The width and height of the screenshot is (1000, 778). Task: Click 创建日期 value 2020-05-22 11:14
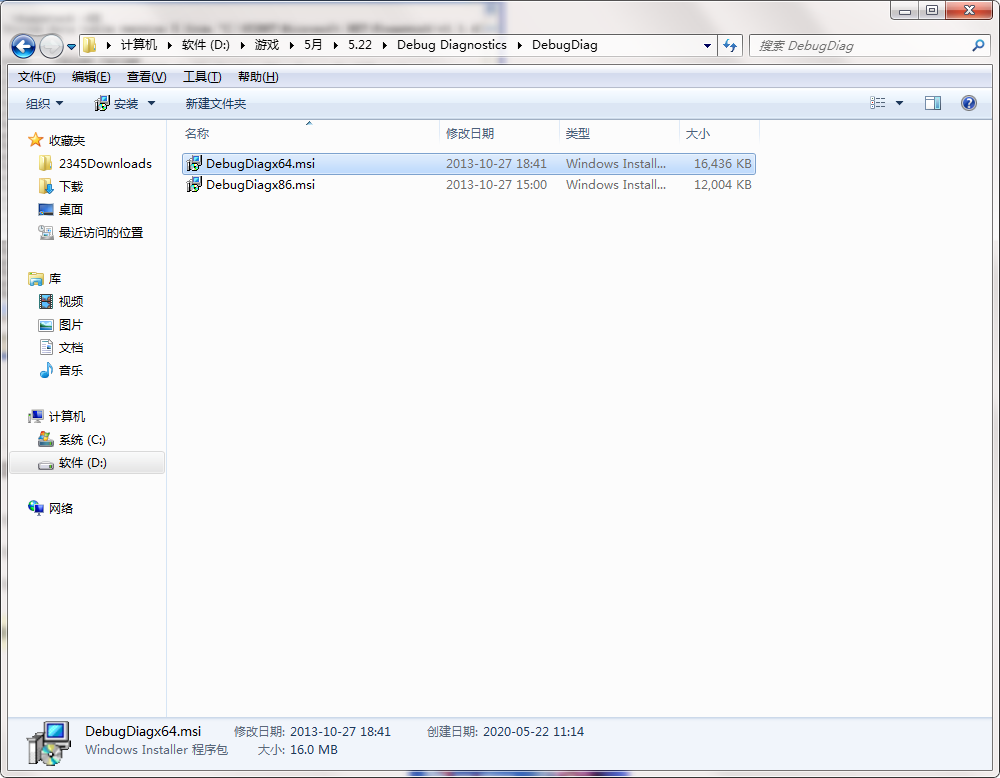tap(533, 732)
